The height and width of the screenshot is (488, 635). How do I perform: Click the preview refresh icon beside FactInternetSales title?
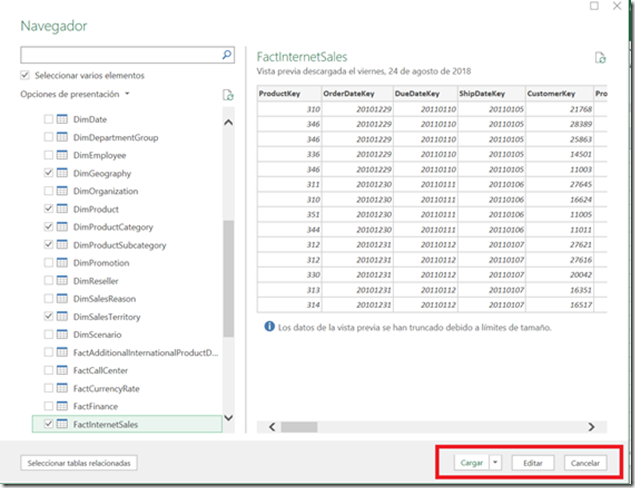click(x=599, y=59)
